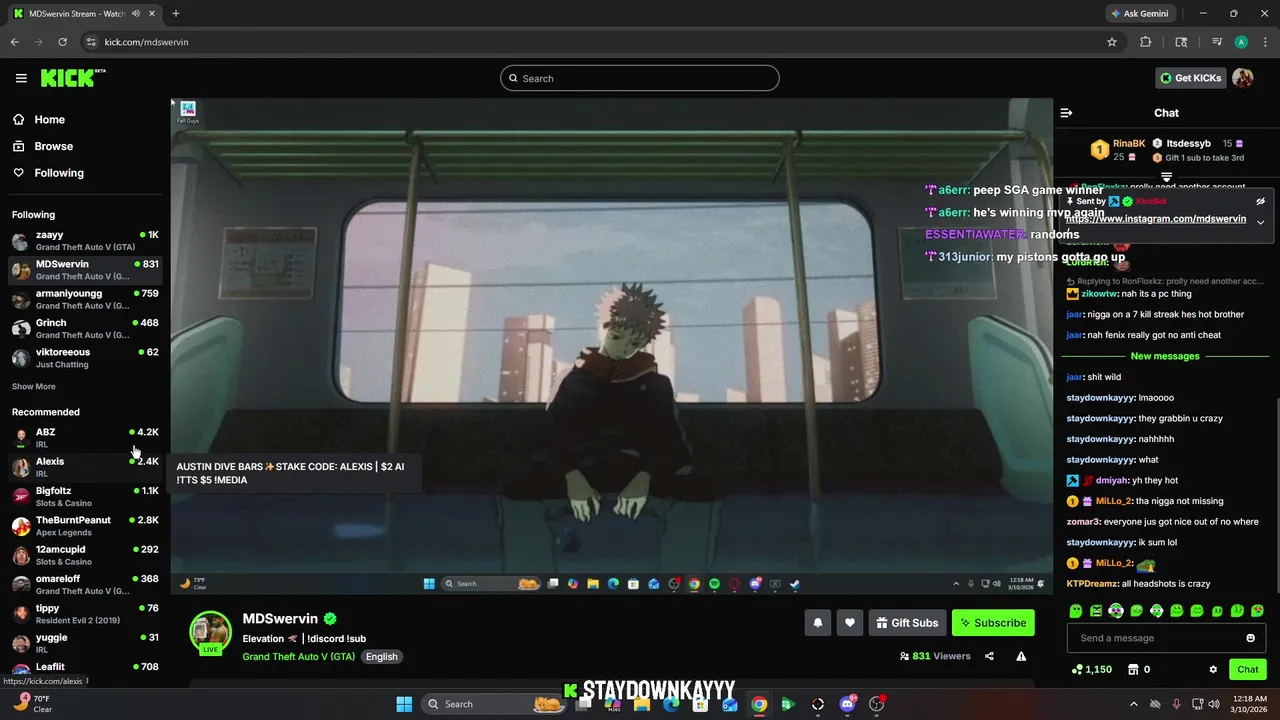Open chat settings gear
1280x720 pixels.
(x=1213, y=669)
